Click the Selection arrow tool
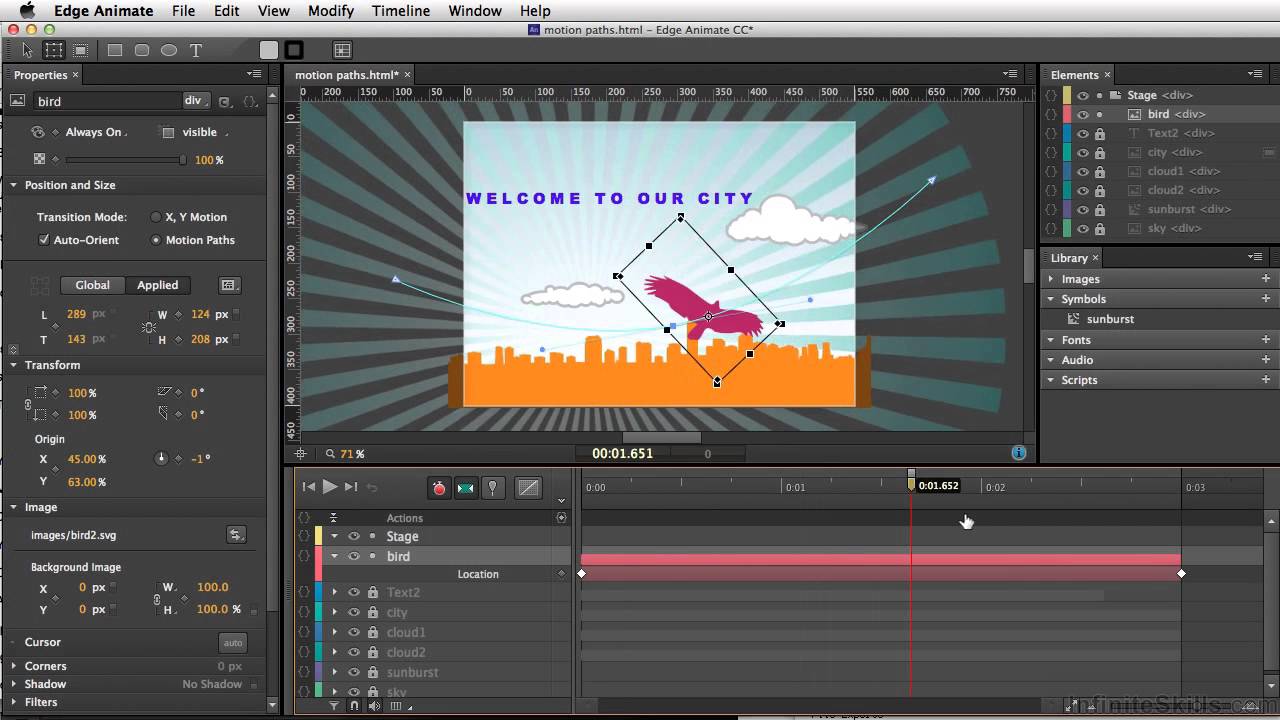 (x=27, y=50)
